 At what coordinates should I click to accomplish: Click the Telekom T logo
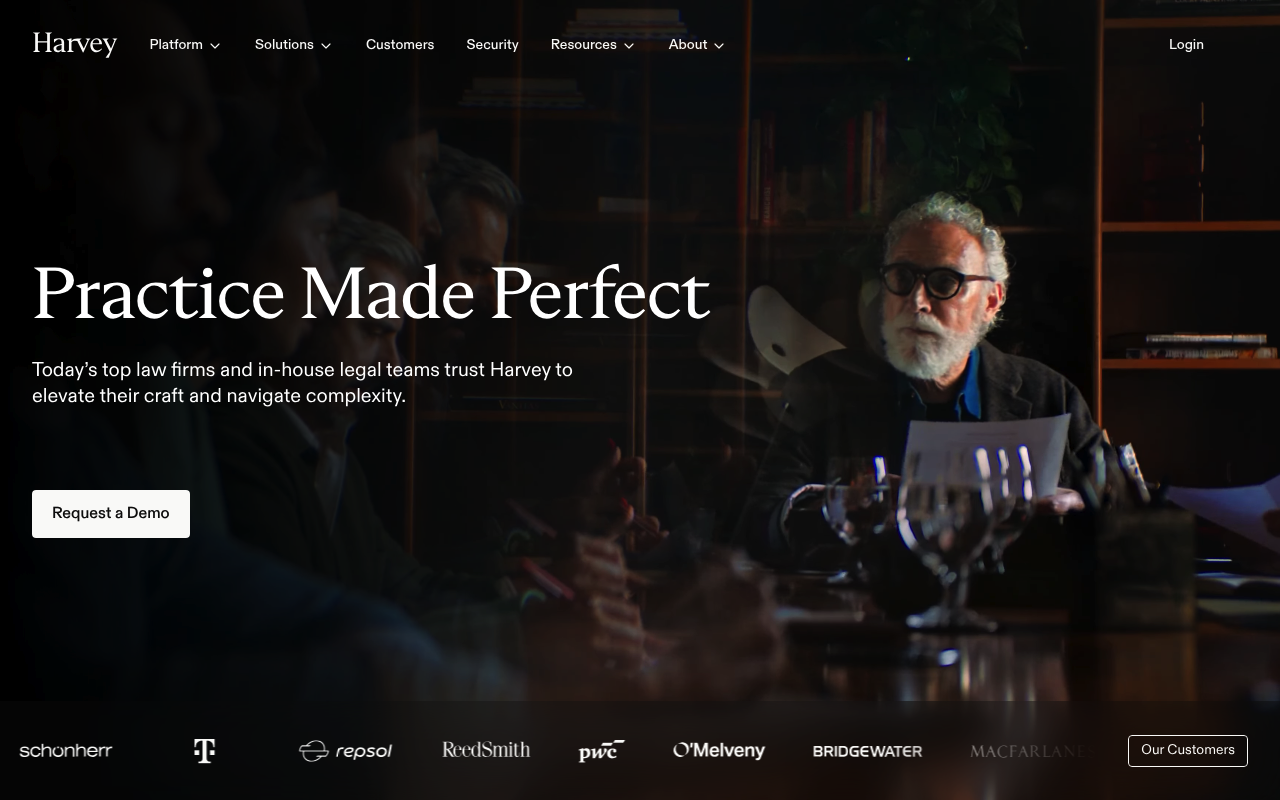click(x=204, y=751)
